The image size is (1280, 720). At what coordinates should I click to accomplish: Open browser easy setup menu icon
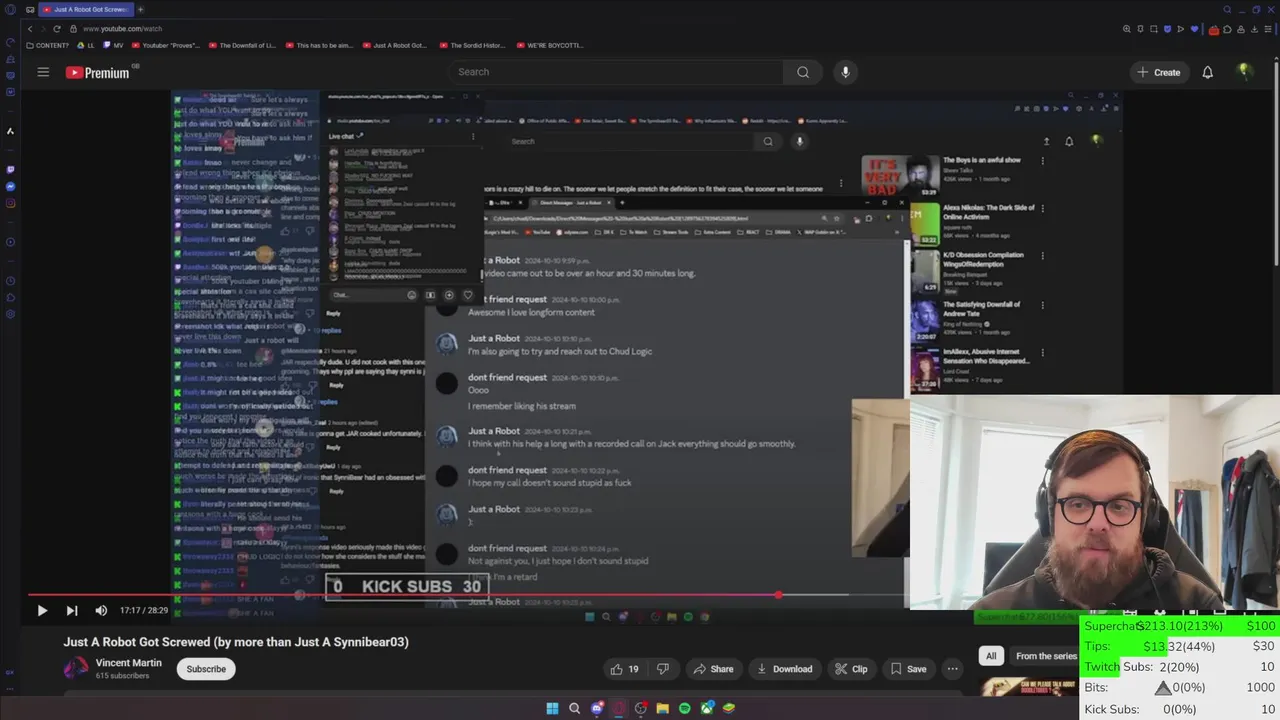[x=1268, y=29]
